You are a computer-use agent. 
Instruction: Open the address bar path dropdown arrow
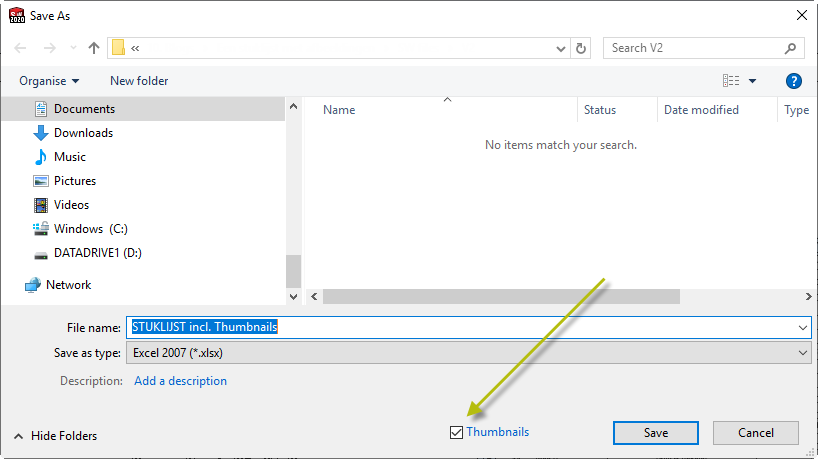(561, 48)
